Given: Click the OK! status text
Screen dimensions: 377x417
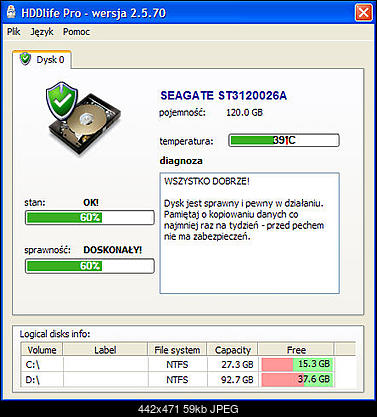Looking at the screenshot, I should click(x=91, y=203).
